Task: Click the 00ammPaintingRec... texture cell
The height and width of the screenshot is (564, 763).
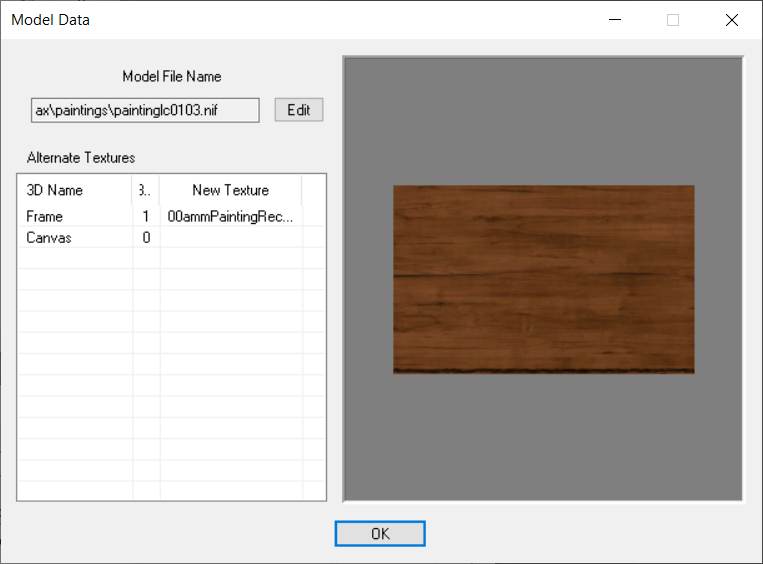Action: [x=231, y=217]
